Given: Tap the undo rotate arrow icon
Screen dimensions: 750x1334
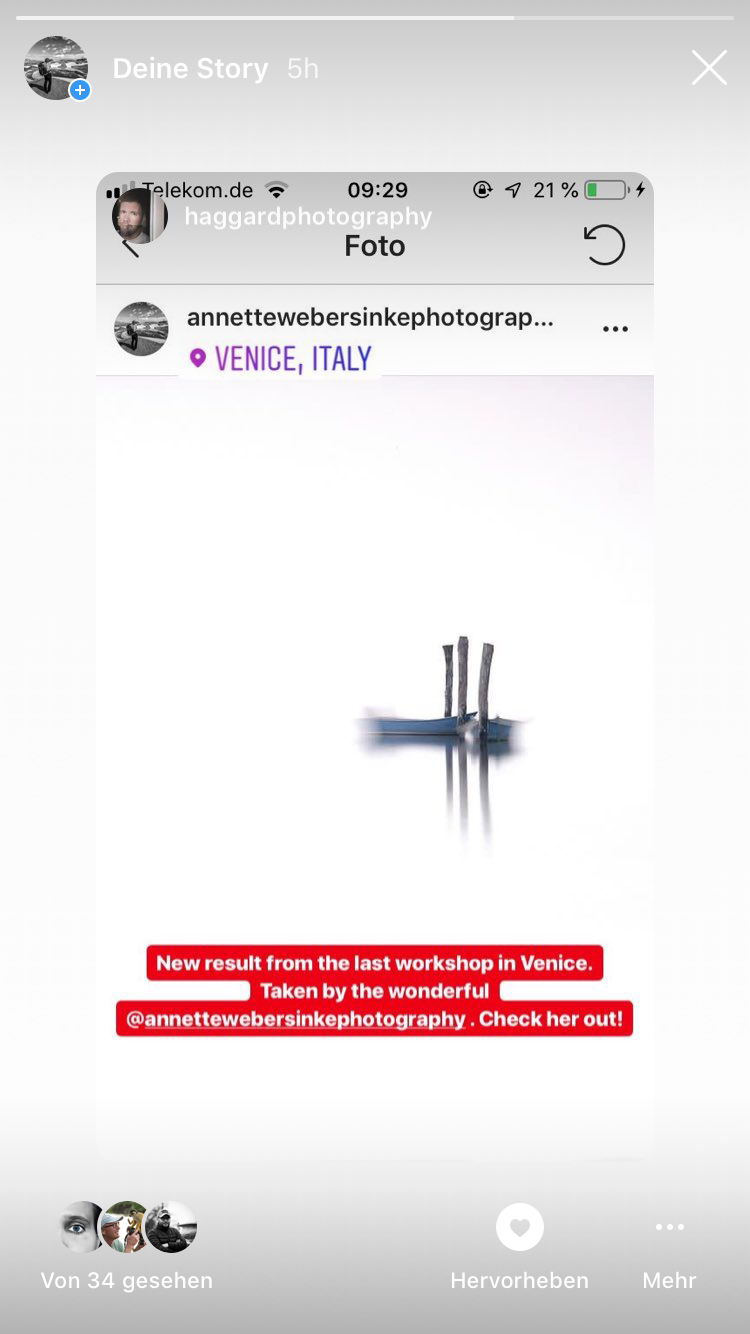Looking at the screenshot, I should coord(604,245).
